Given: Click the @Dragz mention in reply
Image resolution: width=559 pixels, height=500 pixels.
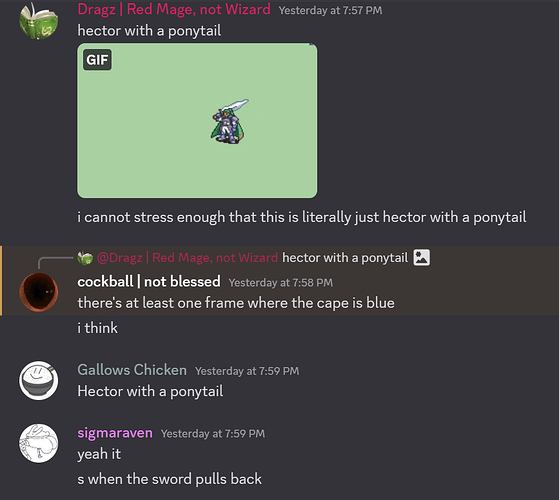Looking at the screenshot, I should (x=187, y=258).
